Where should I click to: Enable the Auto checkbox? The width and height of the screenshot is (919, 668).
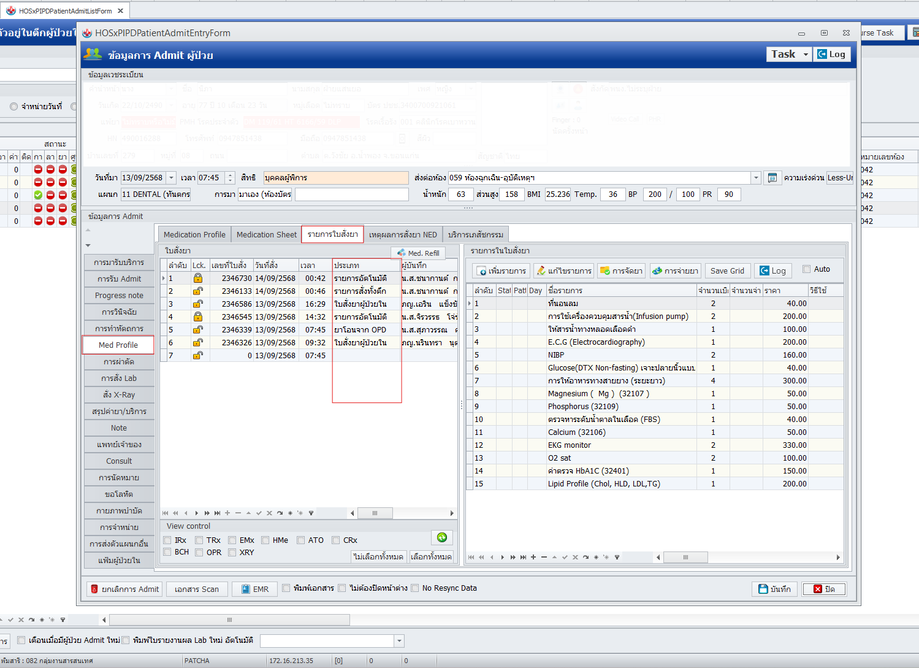click(806, 269)
